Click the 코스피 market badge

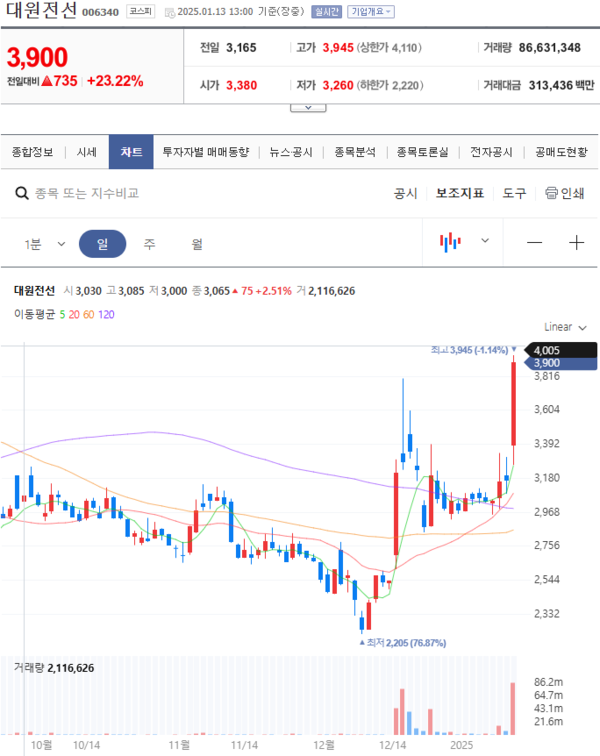(x=140, y=11)
